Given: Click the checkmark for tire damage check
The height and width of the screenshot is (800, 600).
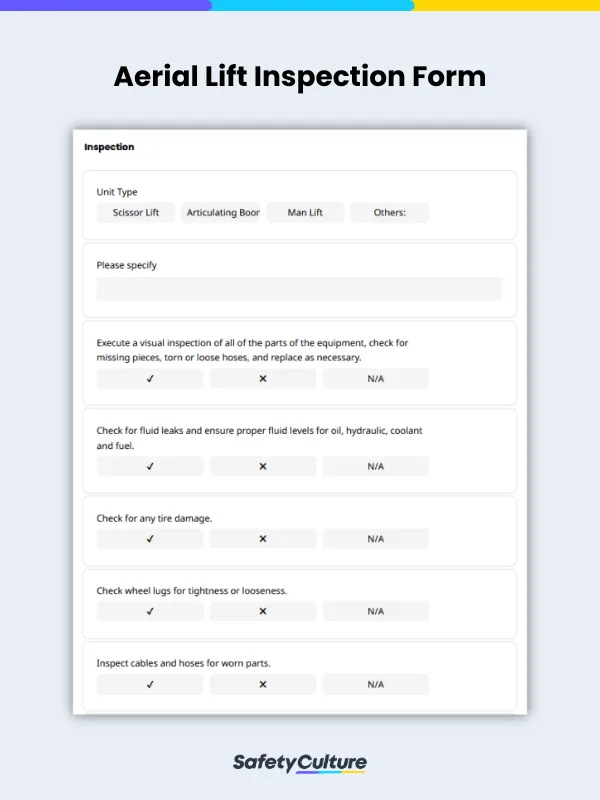Looking at the screenshot, I should (x=149, y=538).
